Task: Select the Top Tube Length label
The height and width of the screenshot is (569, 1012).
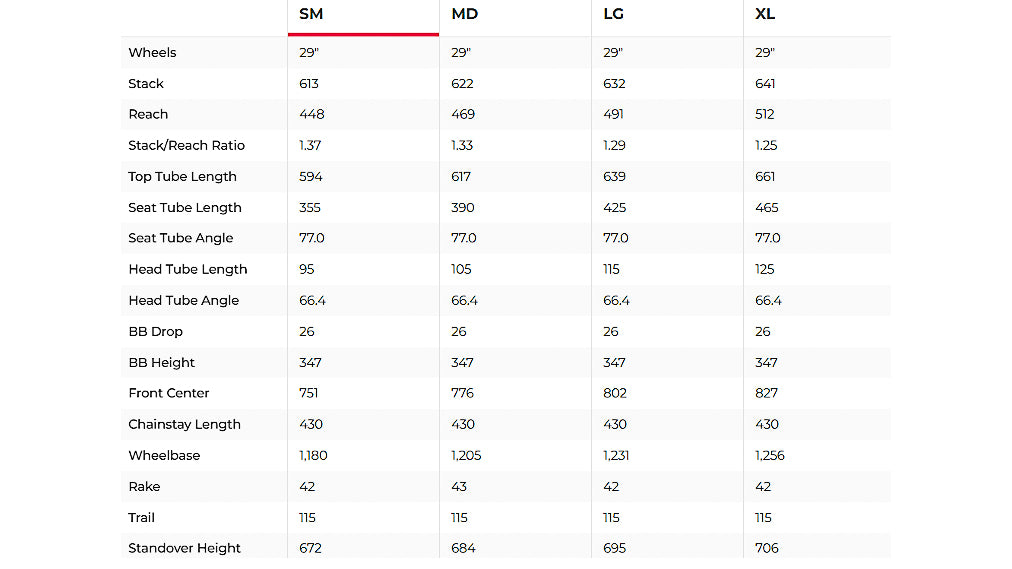Action: point(182,177)
